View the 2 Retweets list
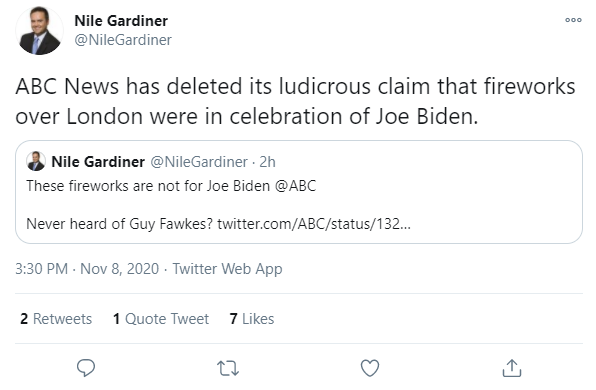Viewport: 596px width, 390px height. point(56,319)
